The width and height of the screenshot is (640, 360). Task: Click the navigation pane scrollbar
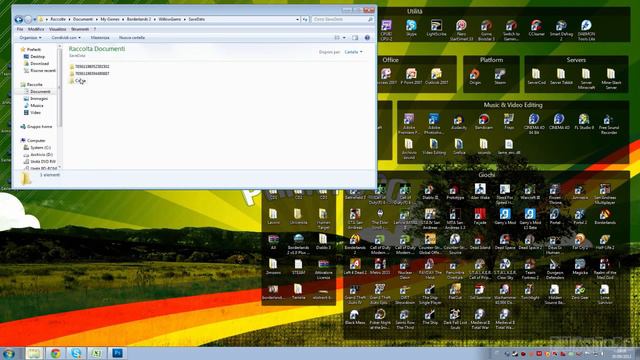(60, 86)
